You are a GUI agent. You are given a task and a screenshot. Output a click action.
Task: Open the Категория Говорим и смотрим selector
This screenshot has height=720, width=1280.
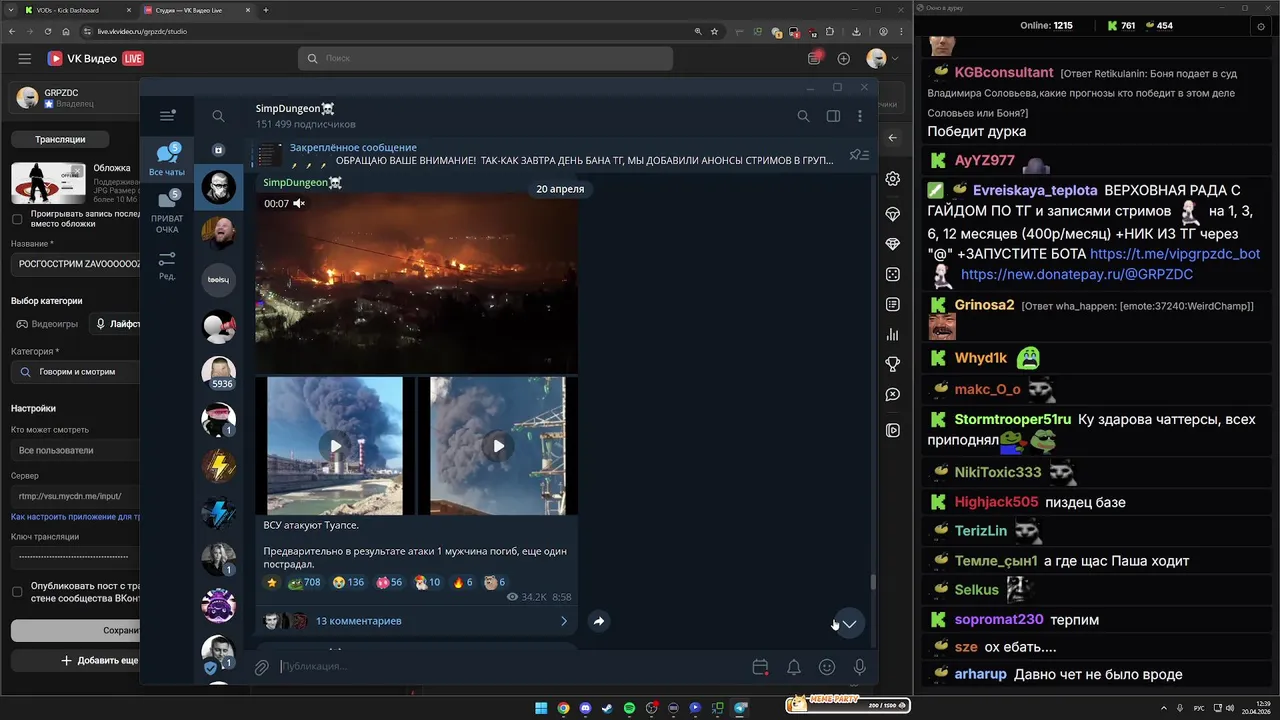point(76,372)
